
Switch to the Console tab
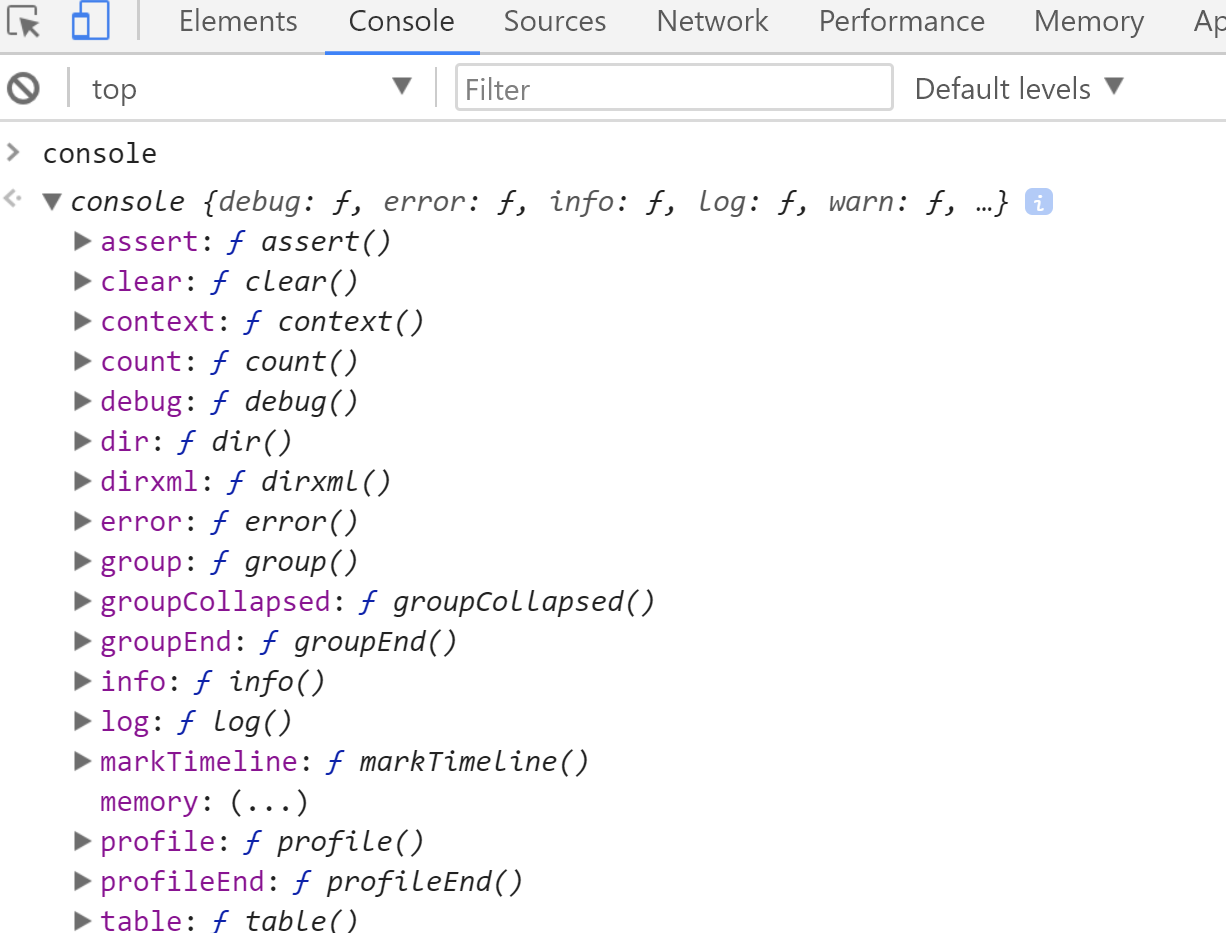401,21
